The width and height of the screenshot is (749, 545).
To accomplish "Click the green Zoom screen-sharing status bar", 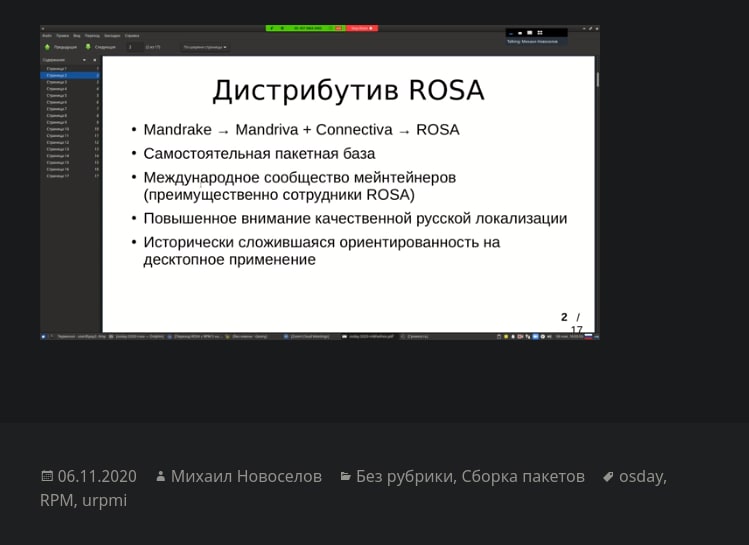I will pyautogui.click(x=306, y=28).
